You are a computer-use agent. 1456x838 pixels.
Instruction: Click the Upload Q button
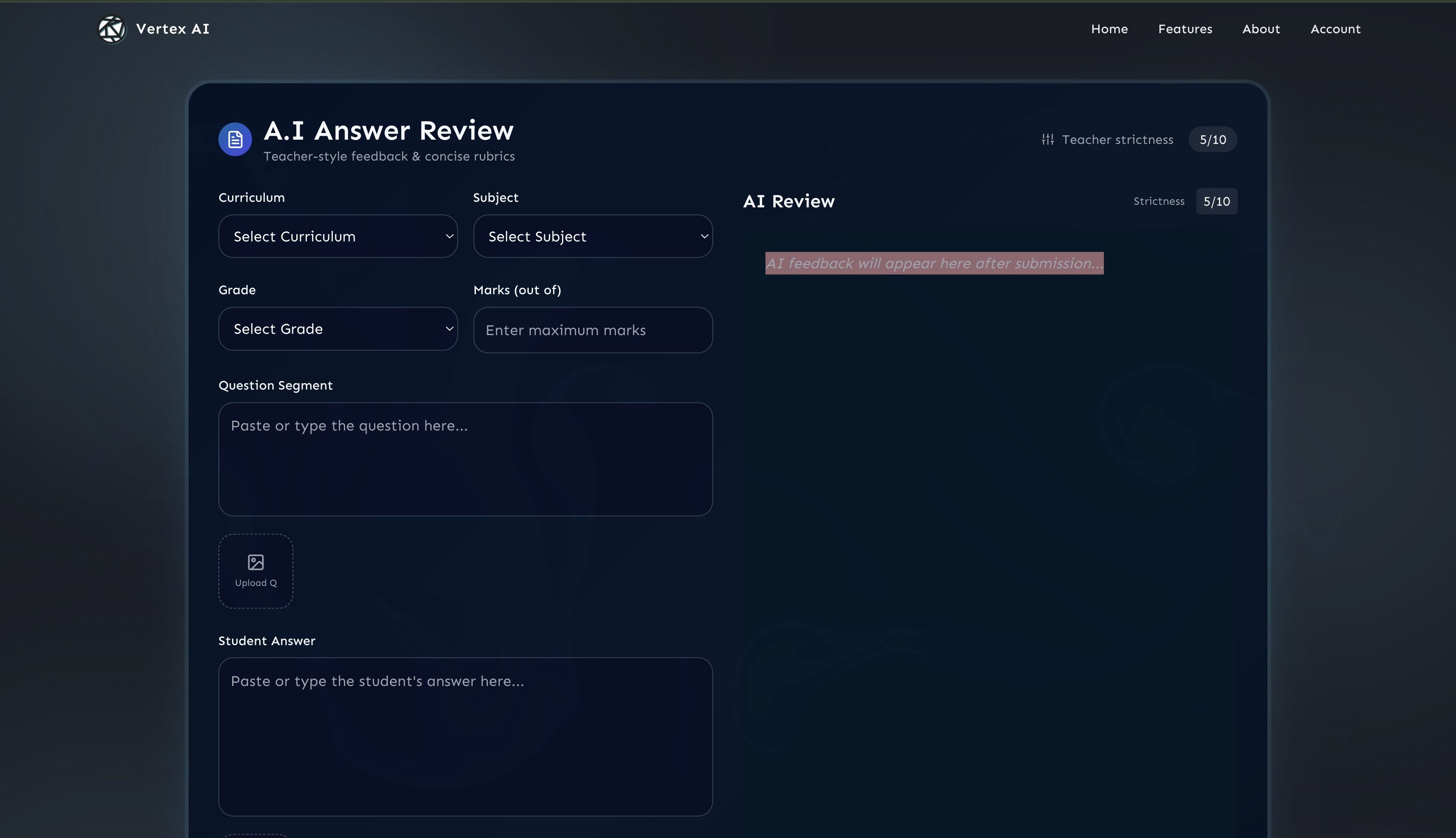pos(255,570)
